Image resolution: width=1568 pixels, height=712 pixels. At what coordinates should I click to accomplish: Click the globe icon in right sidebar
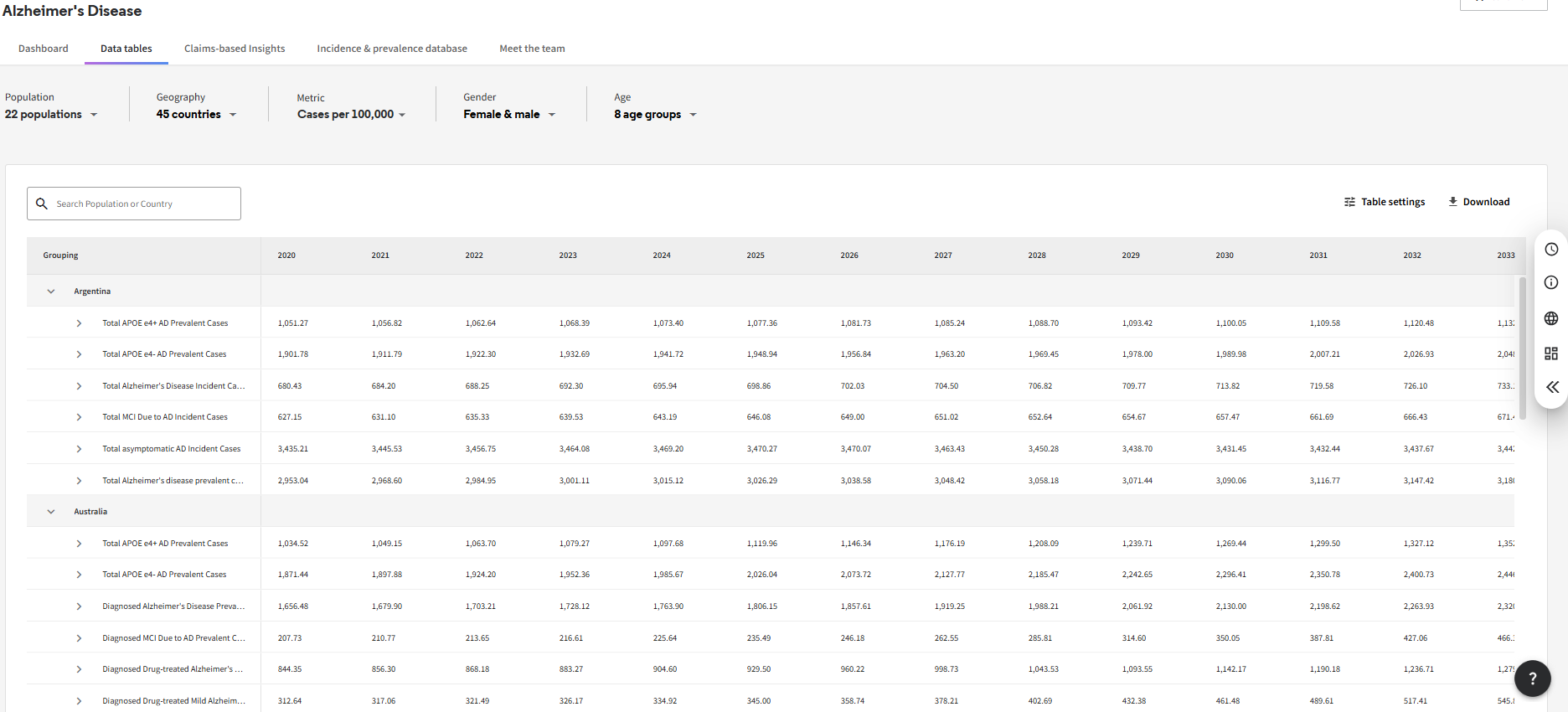[x=1551, y=318]
